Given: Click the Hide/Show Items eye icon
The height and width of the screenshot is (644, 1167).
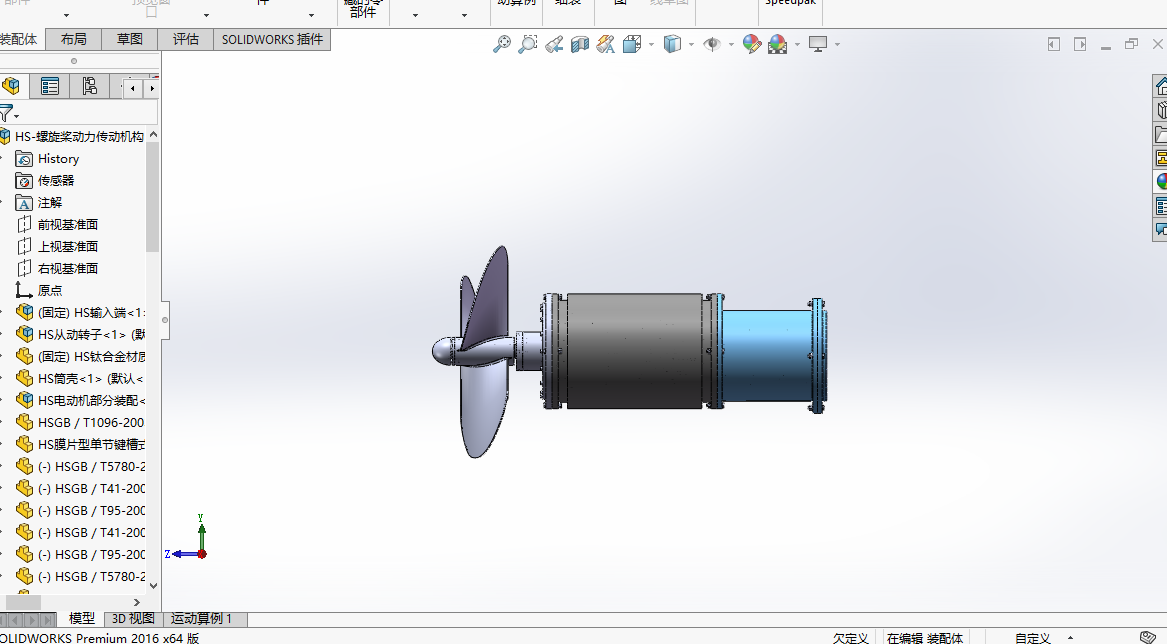Looking at the screenshot, I should 712,44.
